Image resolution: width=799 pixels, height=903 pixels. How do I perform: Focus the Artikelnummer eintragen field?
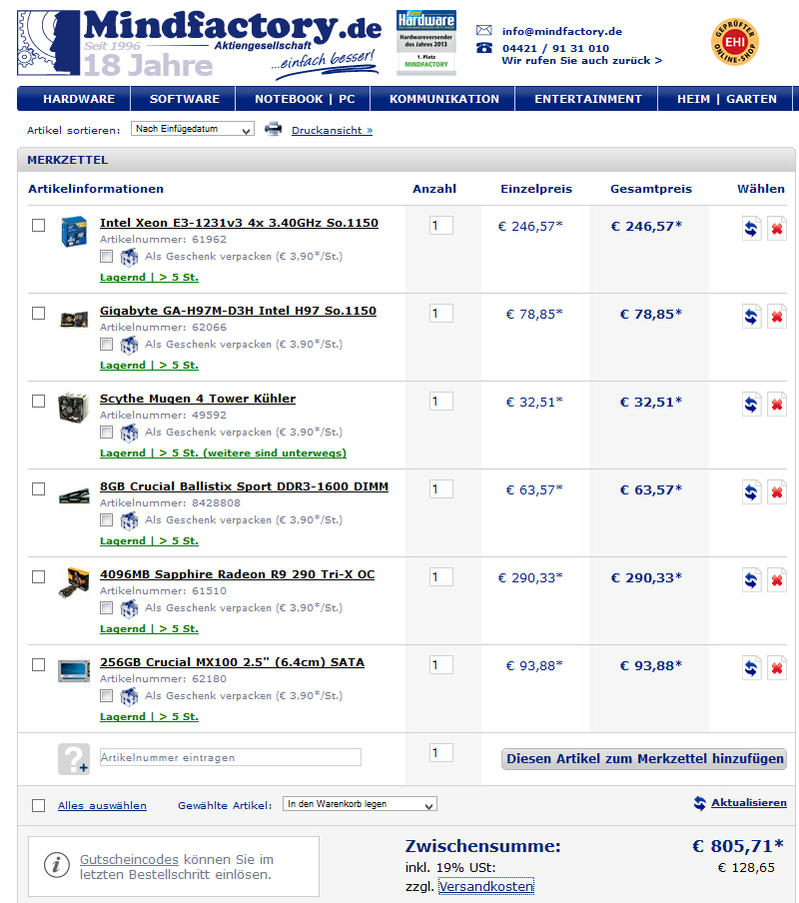(230, 757)
